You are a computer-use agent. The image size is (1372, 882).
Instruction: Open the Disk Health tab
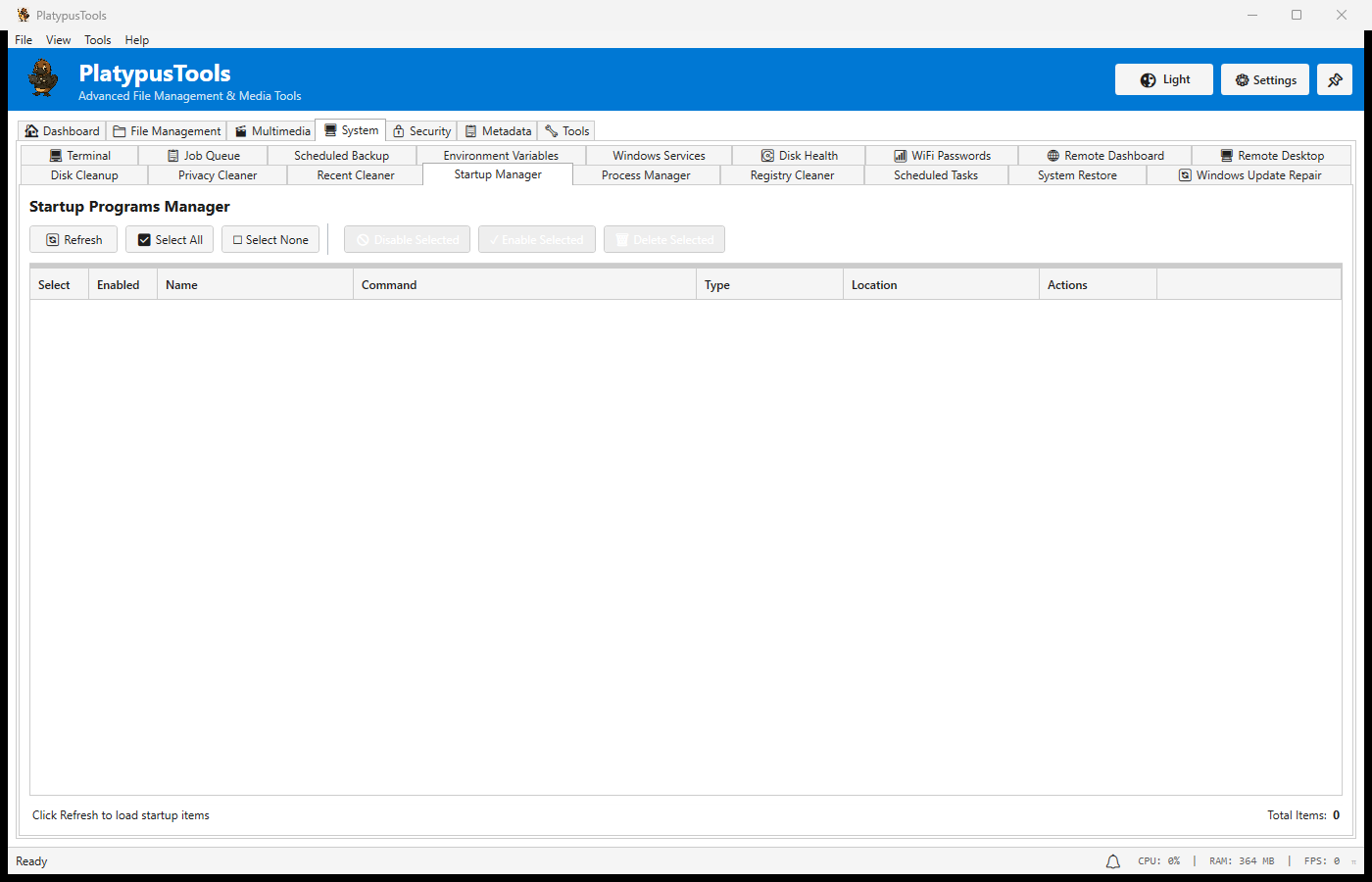(799, 156)
